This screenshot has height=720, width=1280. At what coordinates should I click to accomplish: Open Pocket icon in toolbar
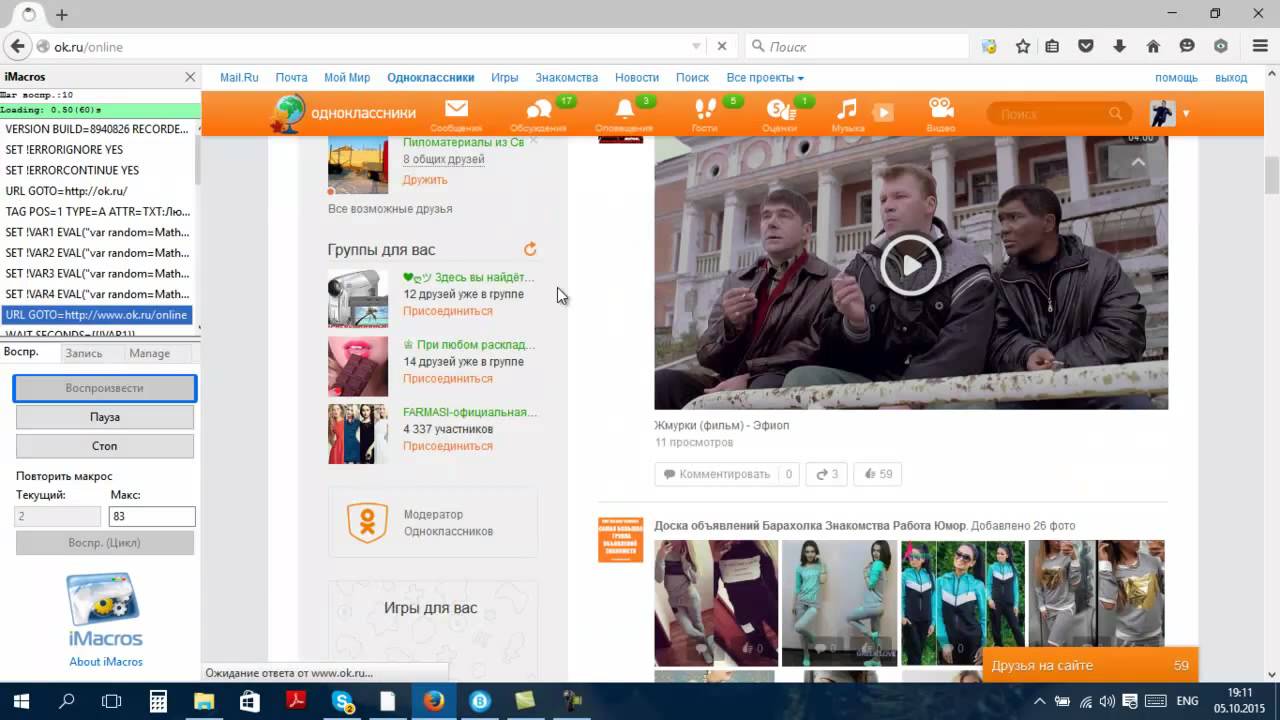[1086, 46]
